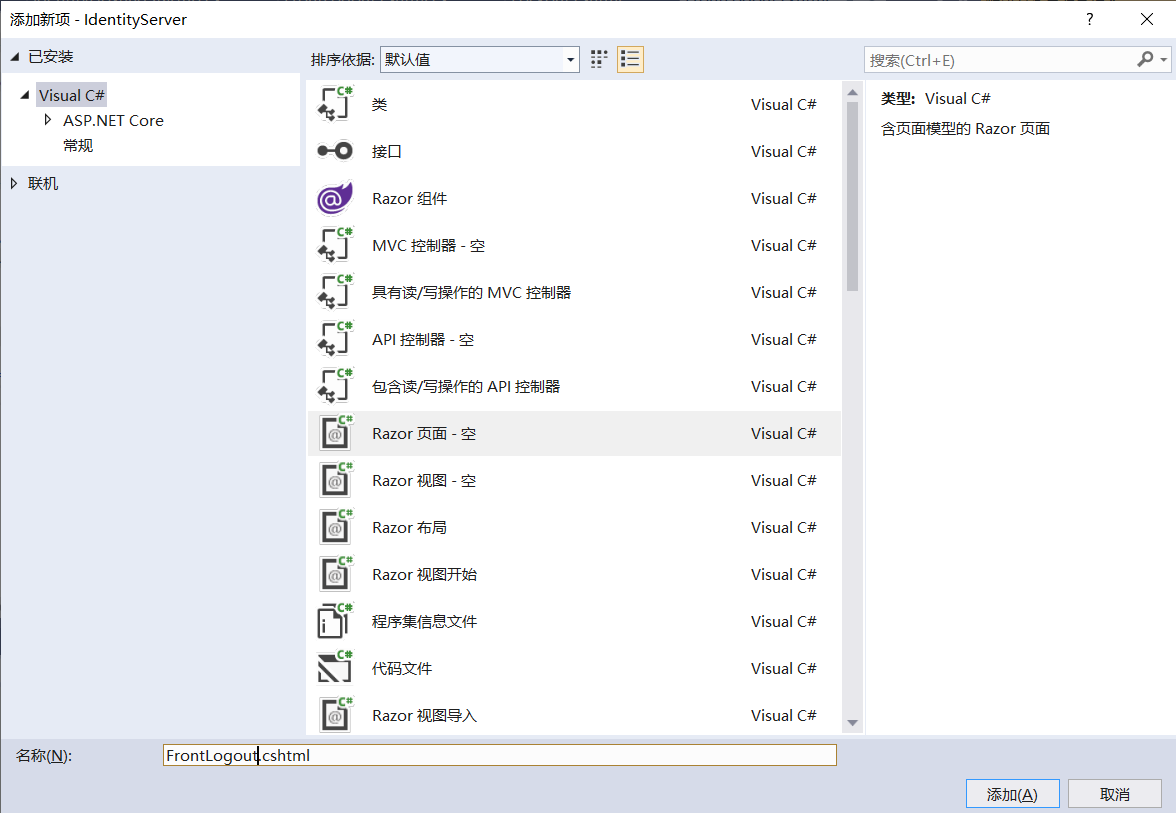Click the 搜索(Ctrl+E) search box

pyautogui.click(x=1001, y=60)
